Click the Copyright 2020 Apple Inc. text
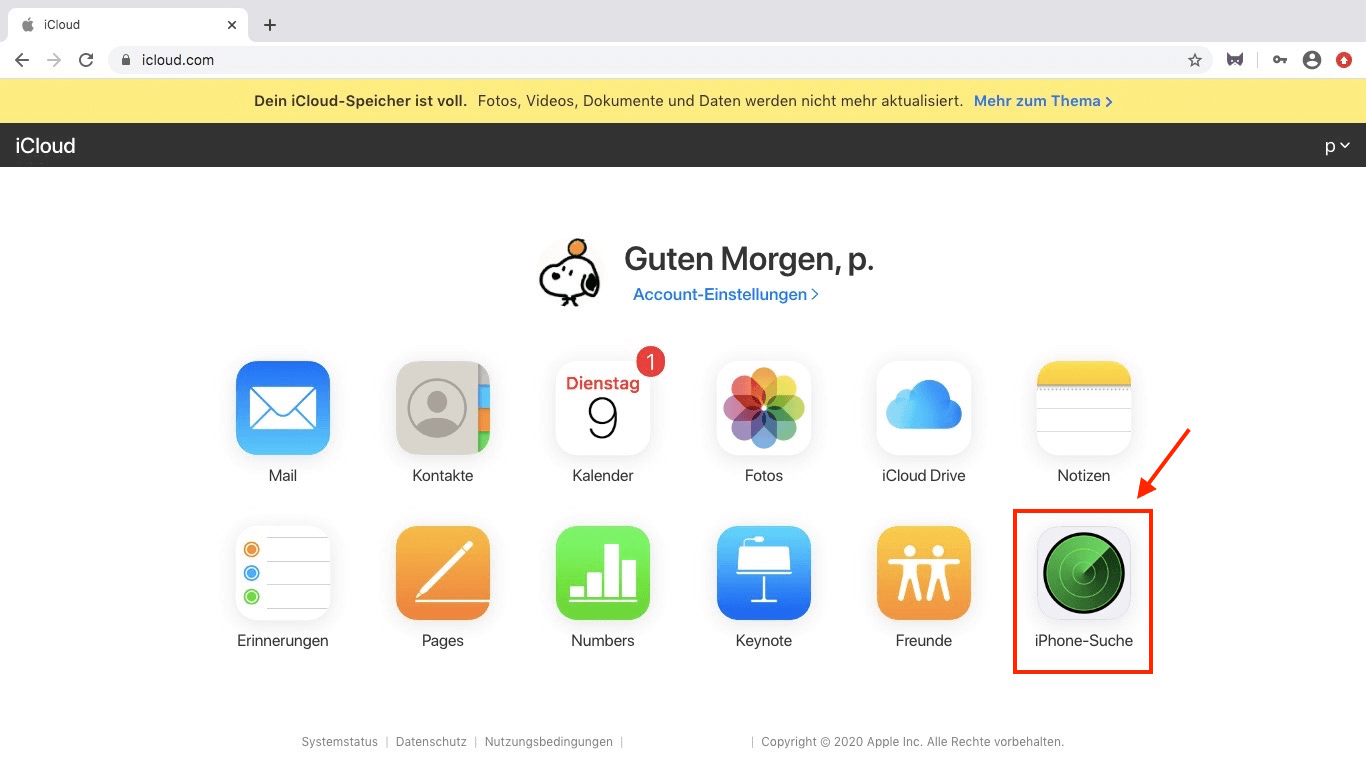The width and height of the screenshot is (1366, 768). coord(912,742)
